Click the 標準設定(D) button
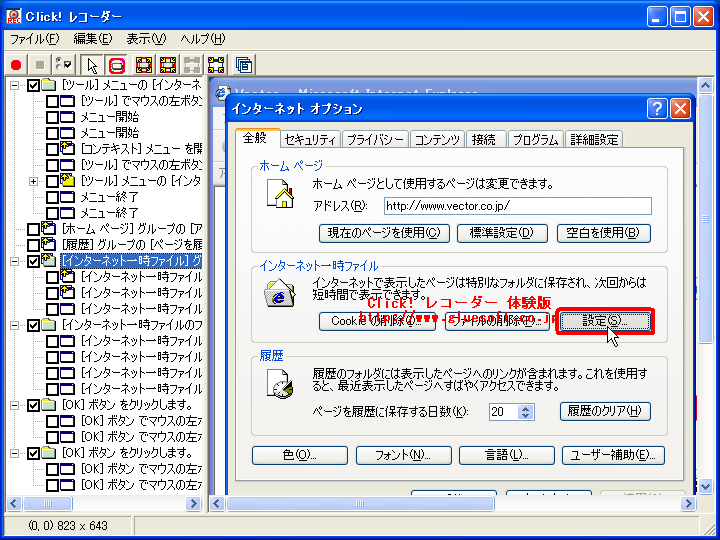Image resolution: width=720 pixels, height=540 pixels. 502,233
